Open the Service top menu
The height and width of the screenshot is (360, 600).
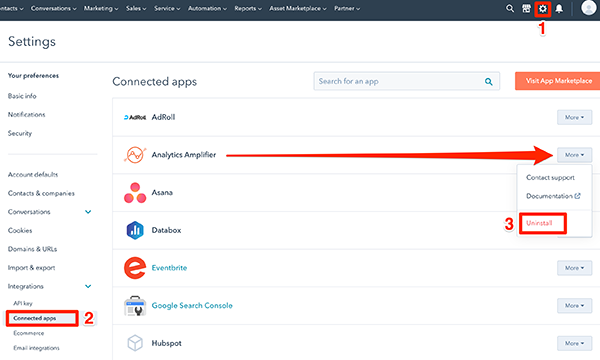(x=167, y=8)
